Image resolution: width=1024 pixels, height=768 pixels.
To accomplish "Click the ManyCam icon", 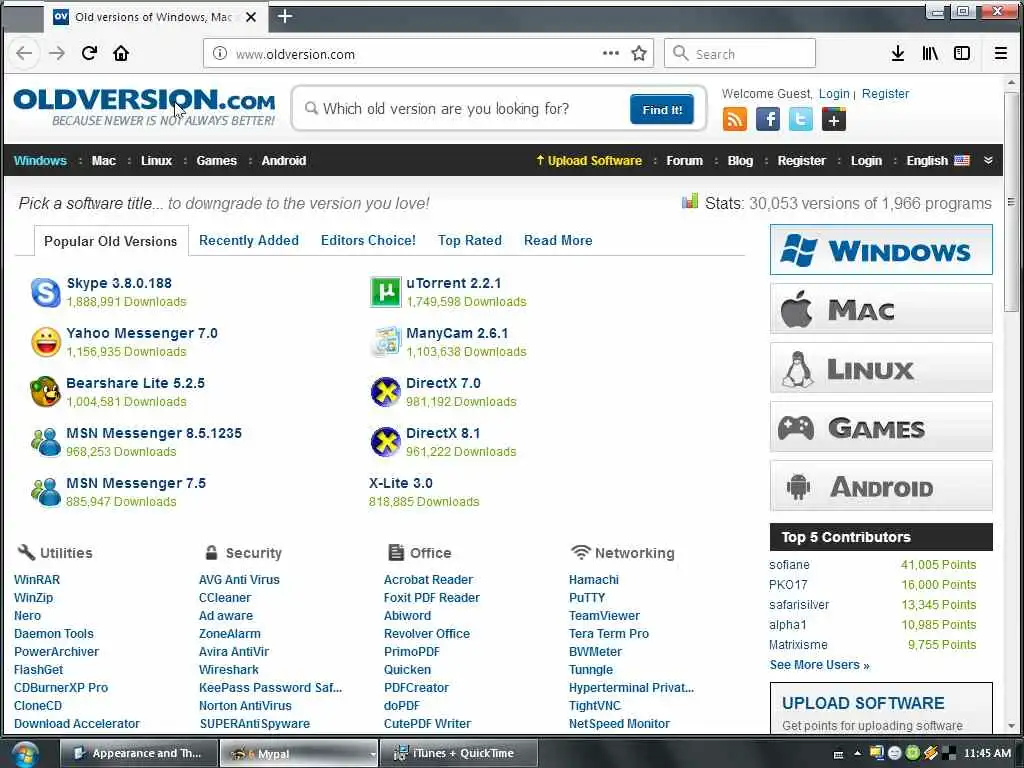I will [x=385, y=342].
